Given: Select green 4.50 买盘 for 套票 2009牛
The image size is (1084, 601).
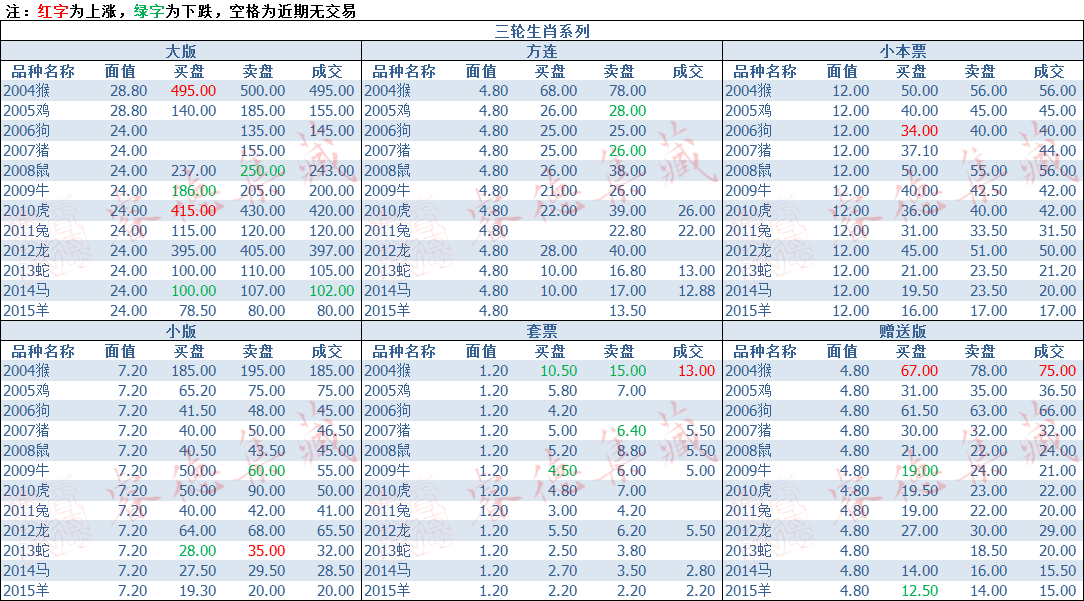Looking at the screenshot, I should point(563,470).
